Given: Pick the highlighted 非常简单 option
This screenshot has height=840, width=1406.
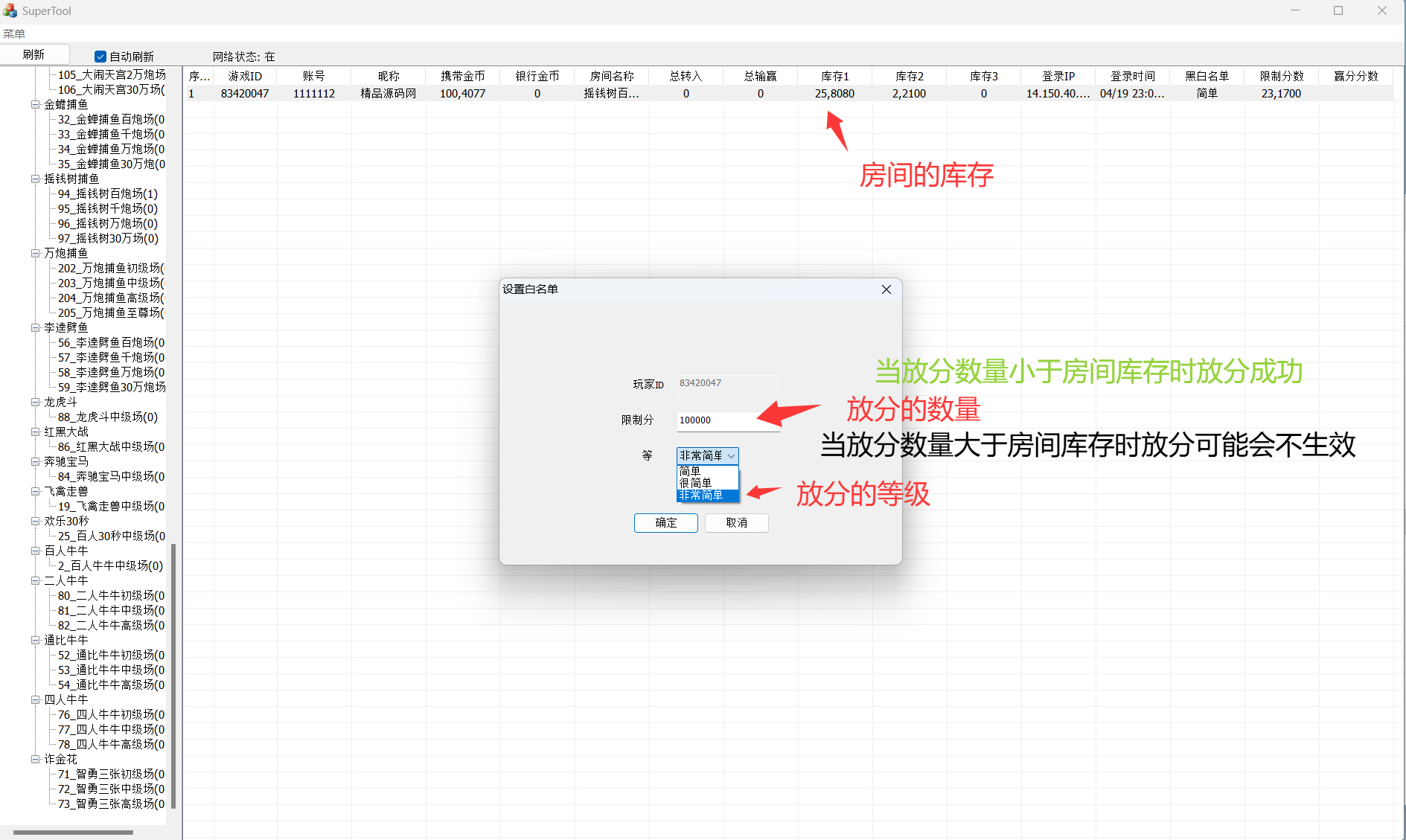Looking at the screenshot, I should click(700, 495).
